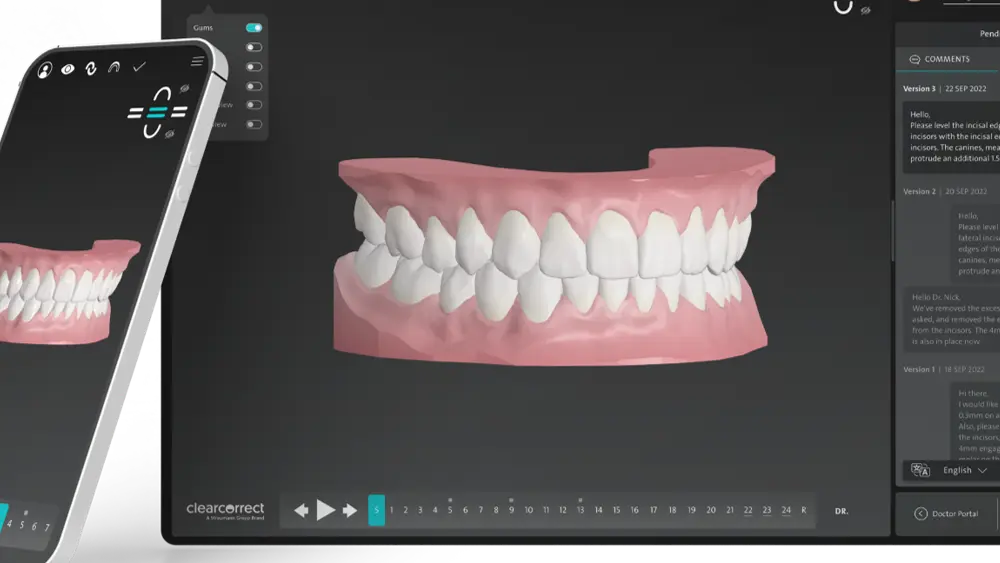This screenshot has height=563, width=1000.
Task: Click the ClearCorrect logo
Action: pos(225,510)
